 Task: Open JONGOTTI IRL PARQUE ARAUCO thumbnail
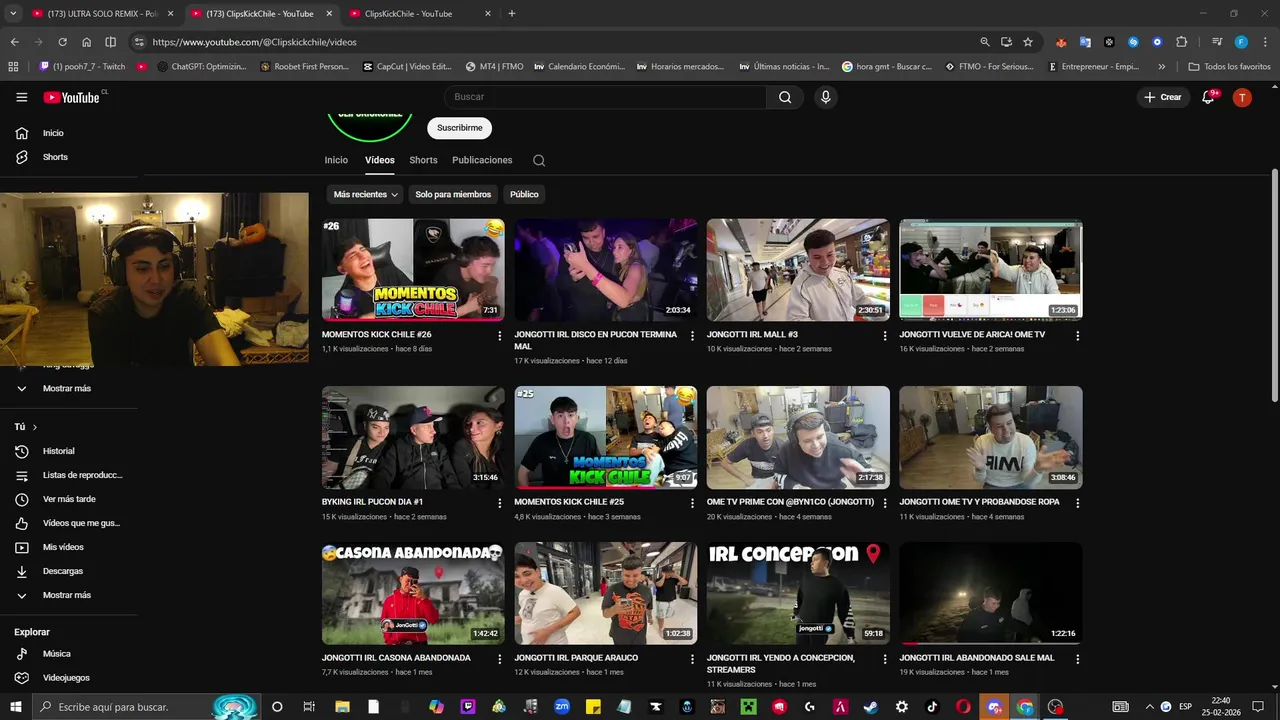click(606, 593)
